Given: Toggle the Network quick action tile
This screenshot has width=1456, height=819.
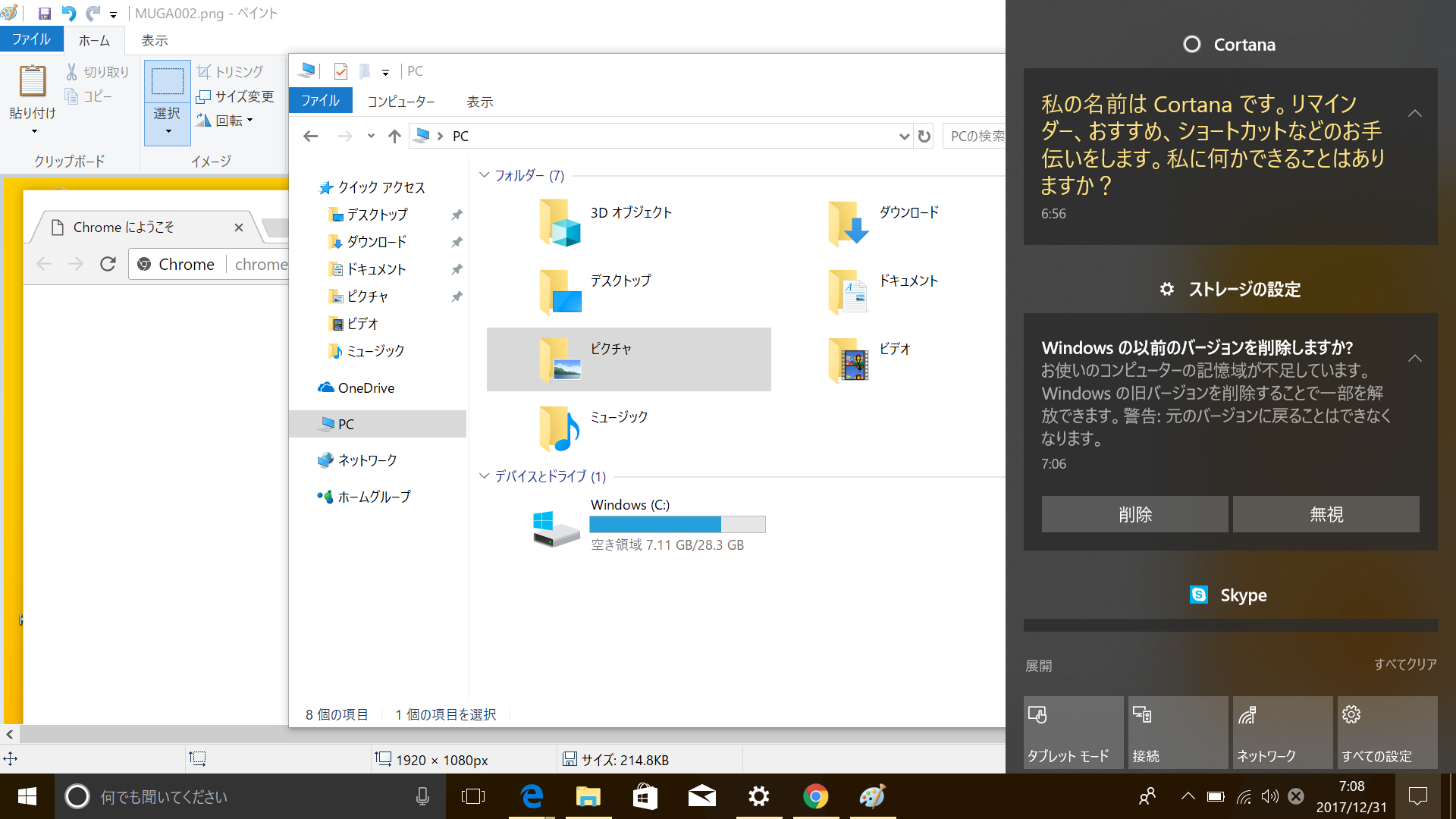Looking at the screenshot, I should [1282, 732].
